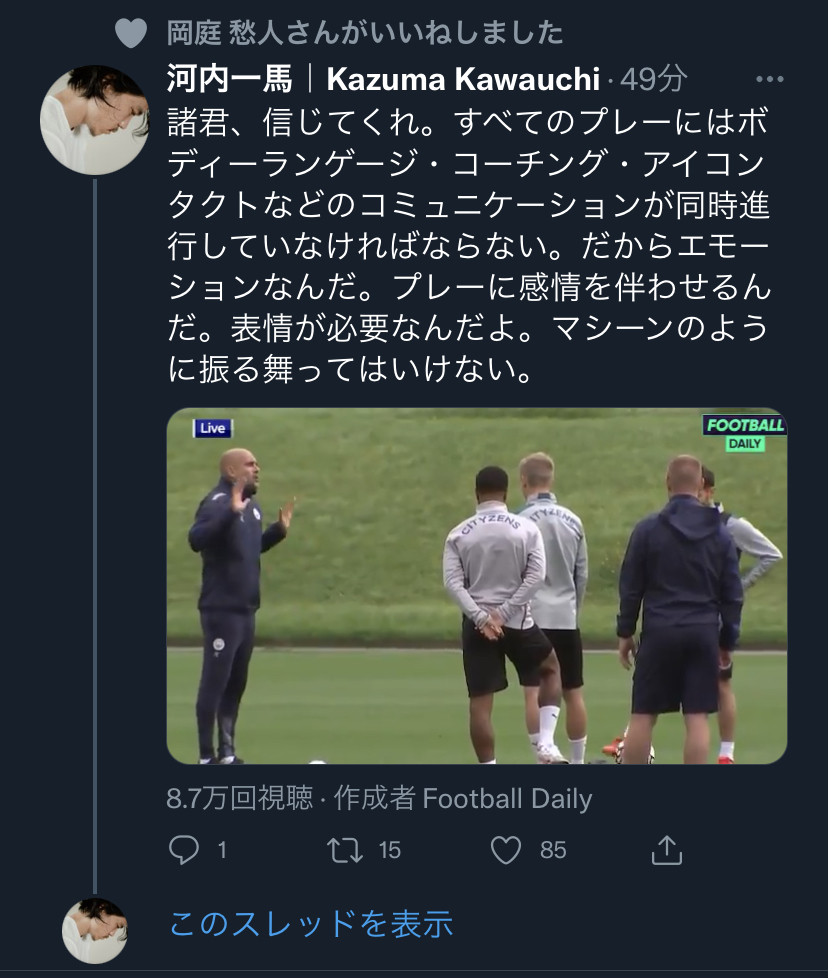828x978 pixels.
Task: Open the 河内一馬 | Kazuma Kawauchi display name
Action: (384, 79)
